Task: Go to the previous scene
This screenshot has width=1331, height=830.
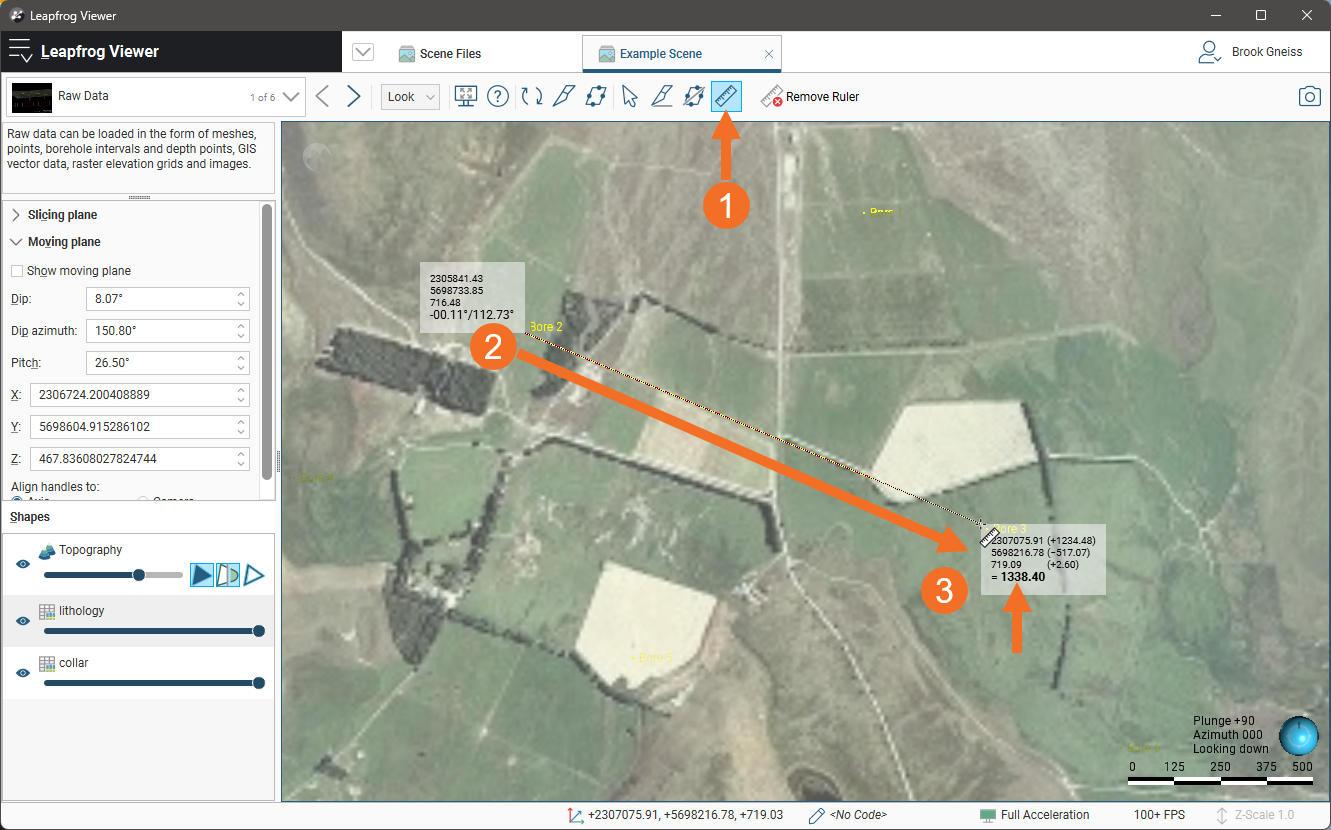Action: point(322,96)
